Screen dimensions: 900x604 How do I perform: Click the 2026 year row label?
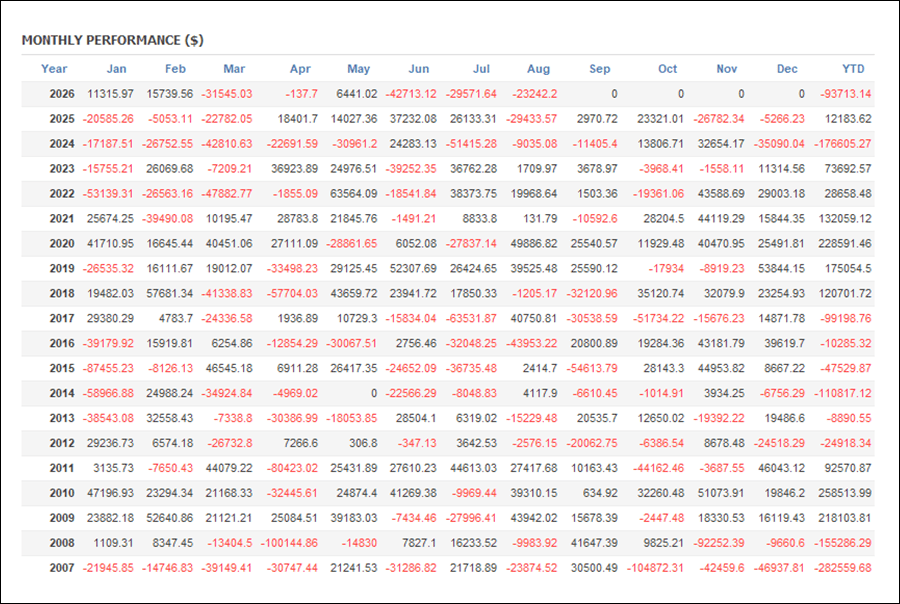click(x=61, y=94)
